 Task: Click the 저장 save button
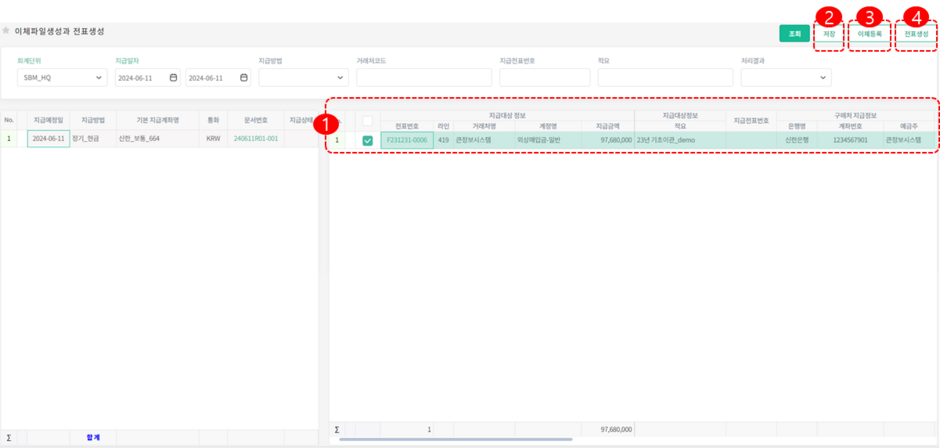[x=829, y=34]
